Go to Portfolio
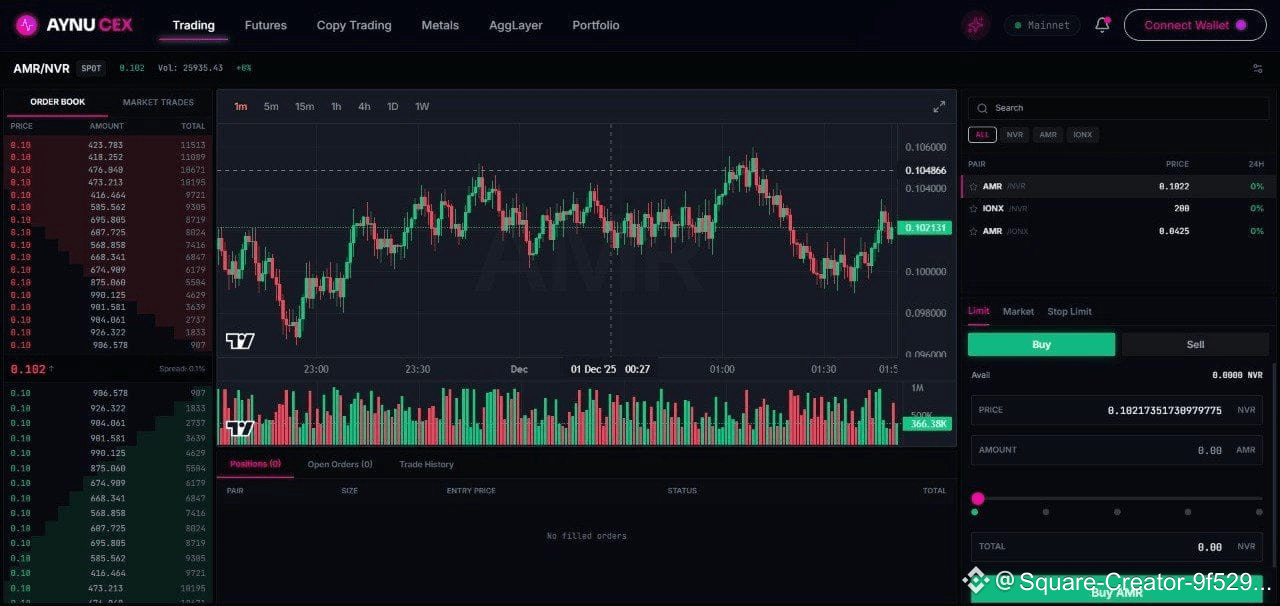The image size is (1280, 606). tap(596, 25)
